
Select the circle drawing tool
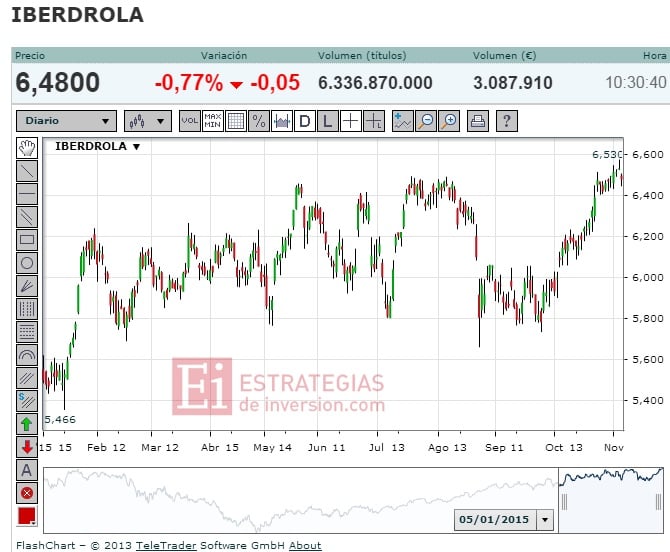(x=27, y=263)
